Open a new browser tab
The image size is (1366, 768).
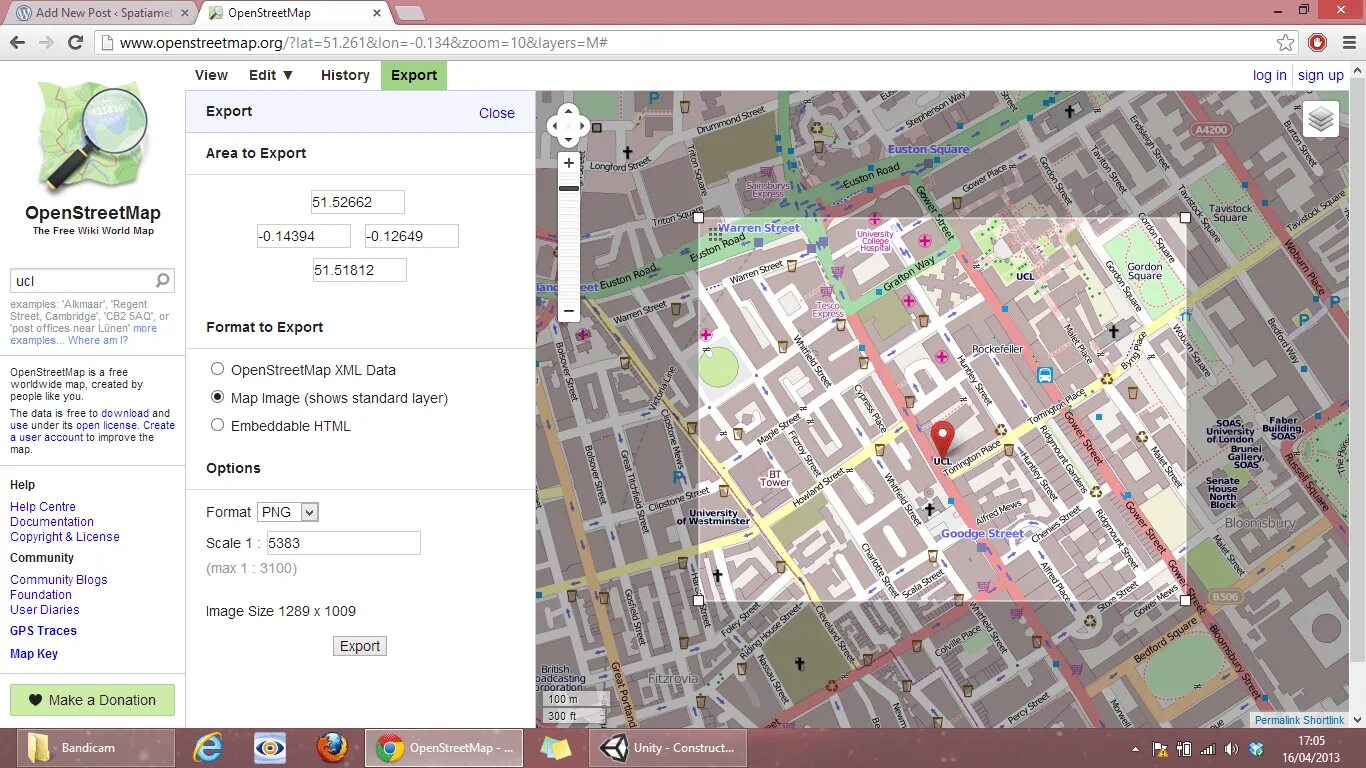tap(409, 13)
